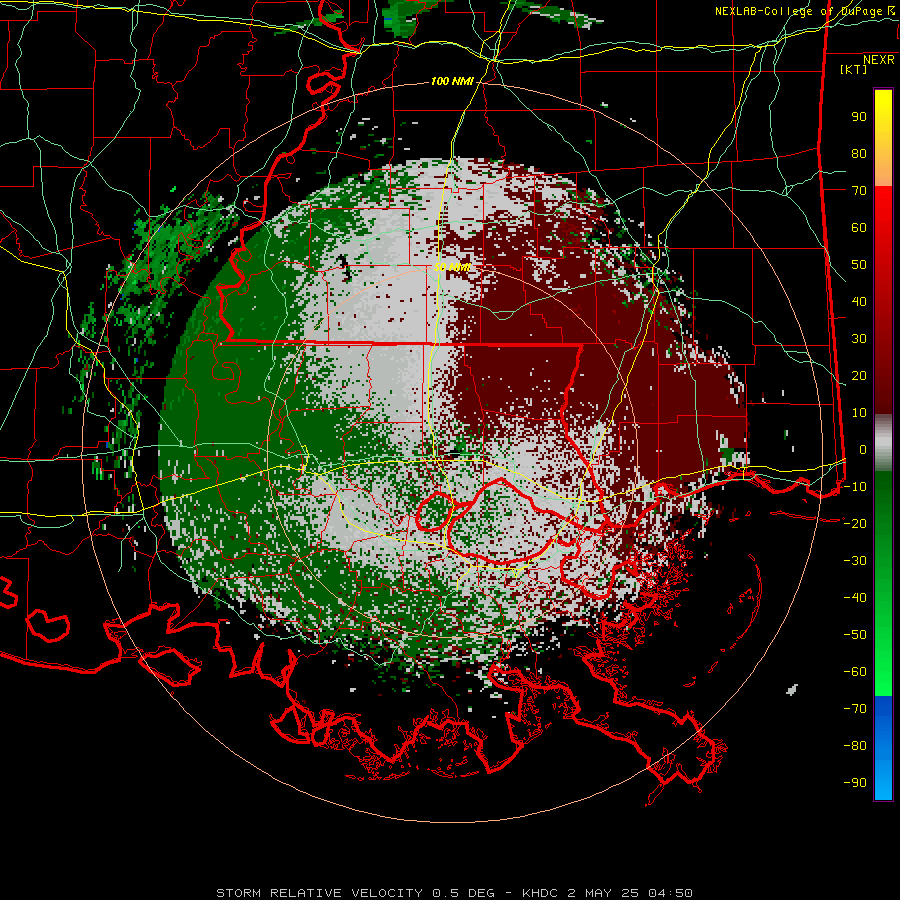Click the -20 value on the velocity scale
The width and height of the screenshot is (900, 900).
click(x=855, y=523)
